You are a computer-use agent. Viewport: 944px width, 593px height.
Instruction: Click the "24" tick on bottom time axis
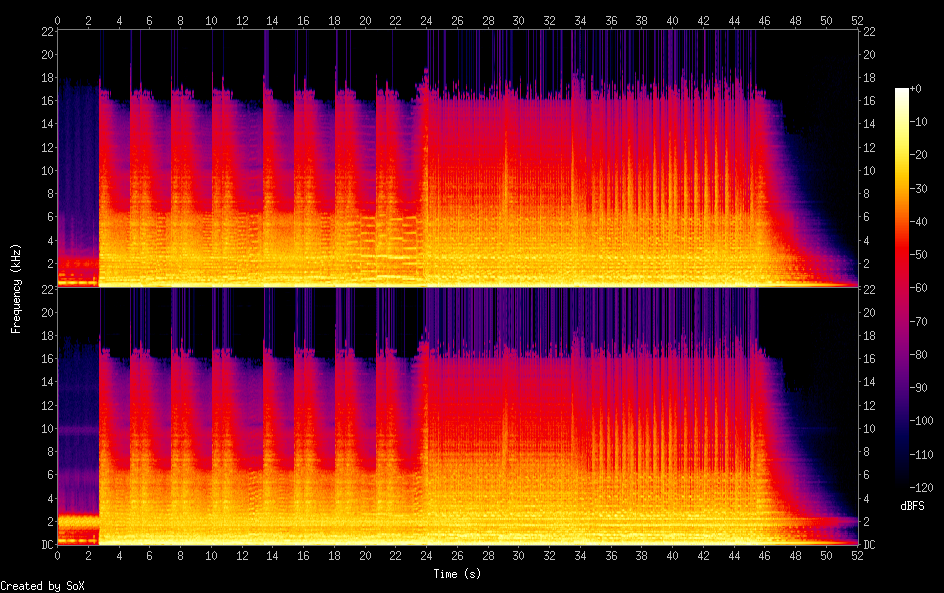coord(426,556)
